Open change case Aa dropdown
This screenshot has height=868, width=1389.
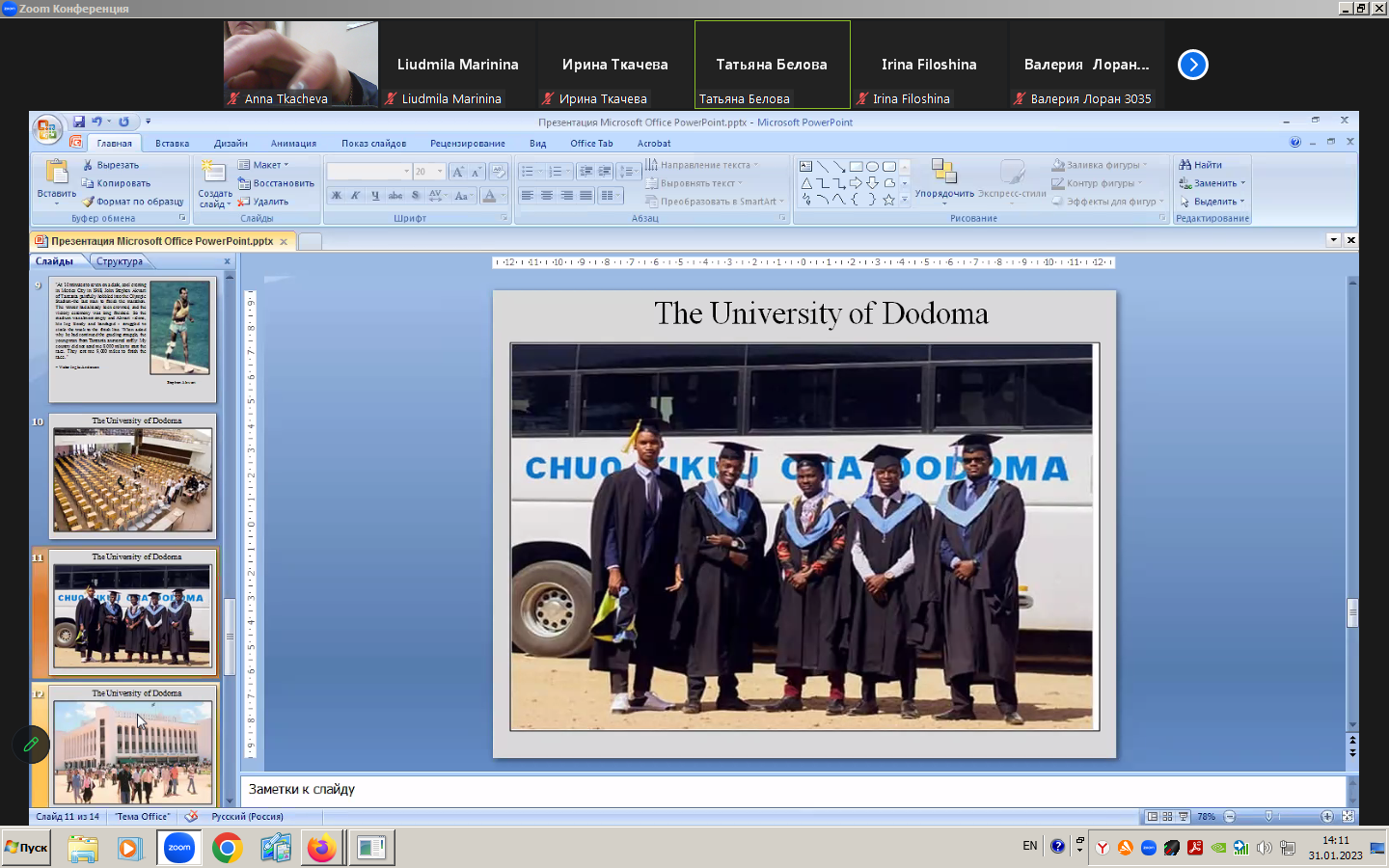(x=463, y=195)
